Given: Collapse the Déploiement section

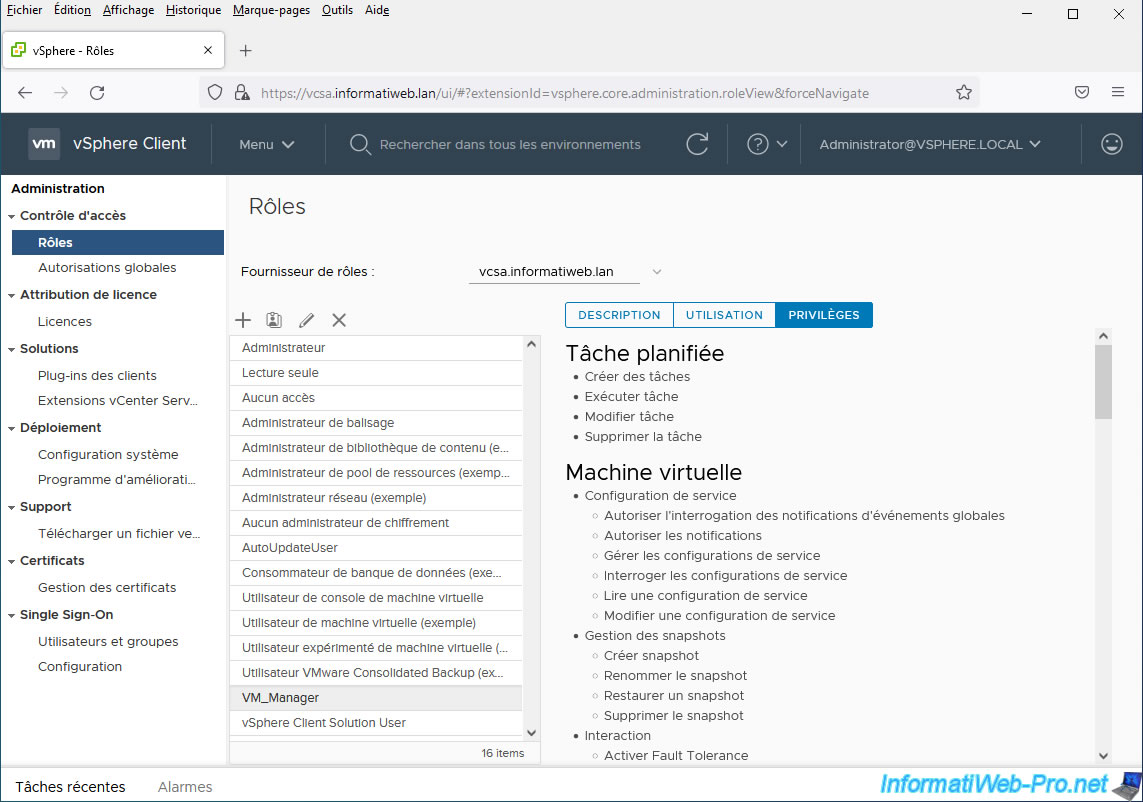Looking at the screenshot, I should 12,428.
